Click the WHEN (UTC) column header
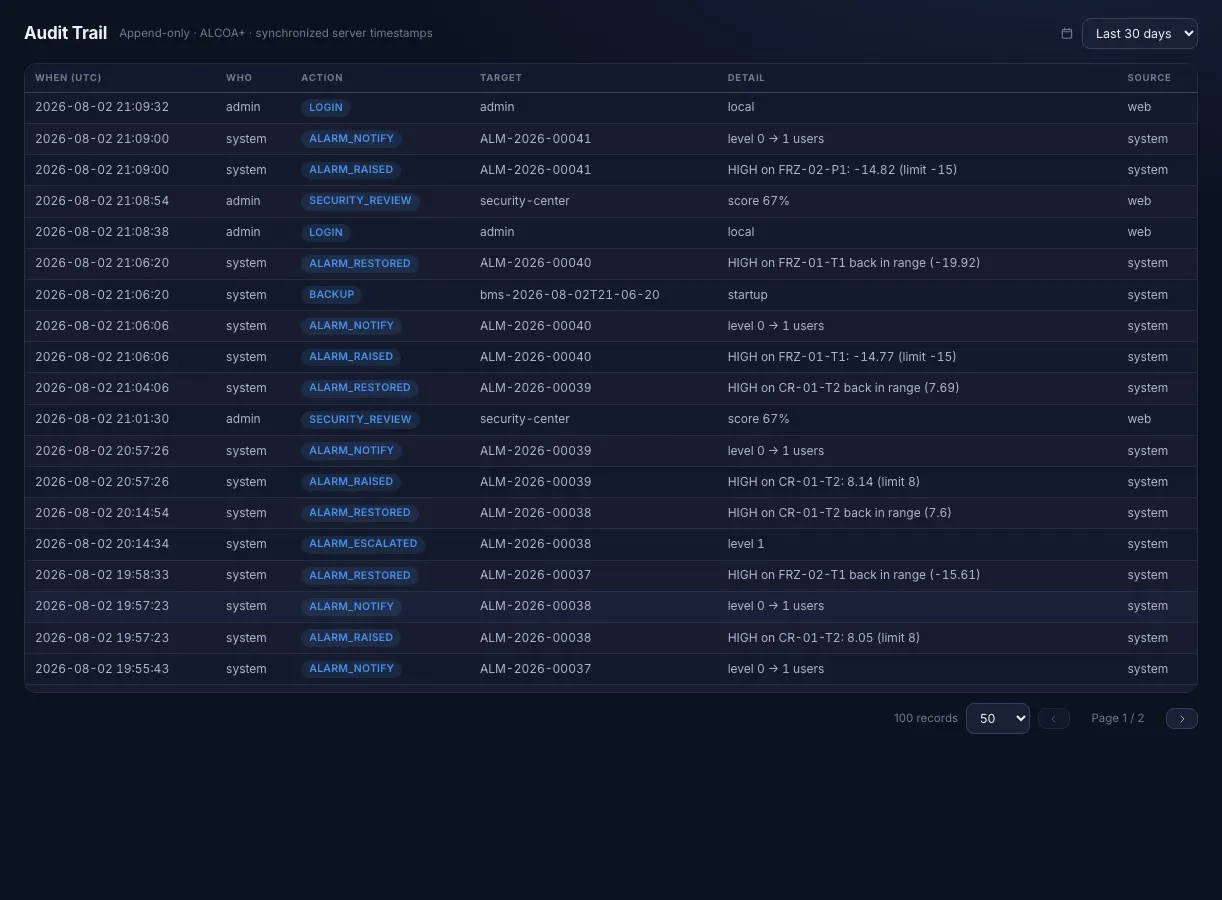The height and width of the screenshot is (900, 1222). [x=68, y=78]
